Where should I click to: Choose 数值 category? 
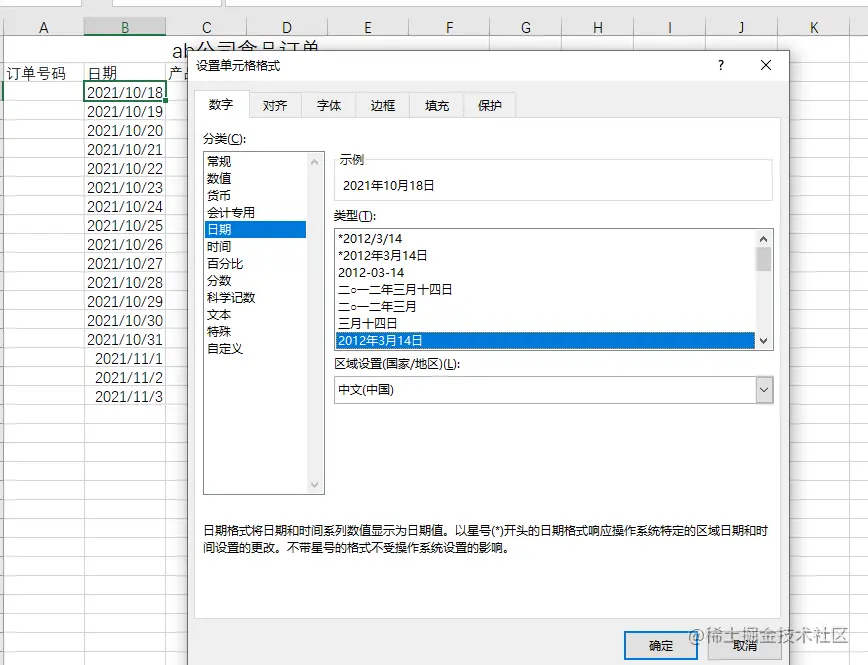(255, 178)
